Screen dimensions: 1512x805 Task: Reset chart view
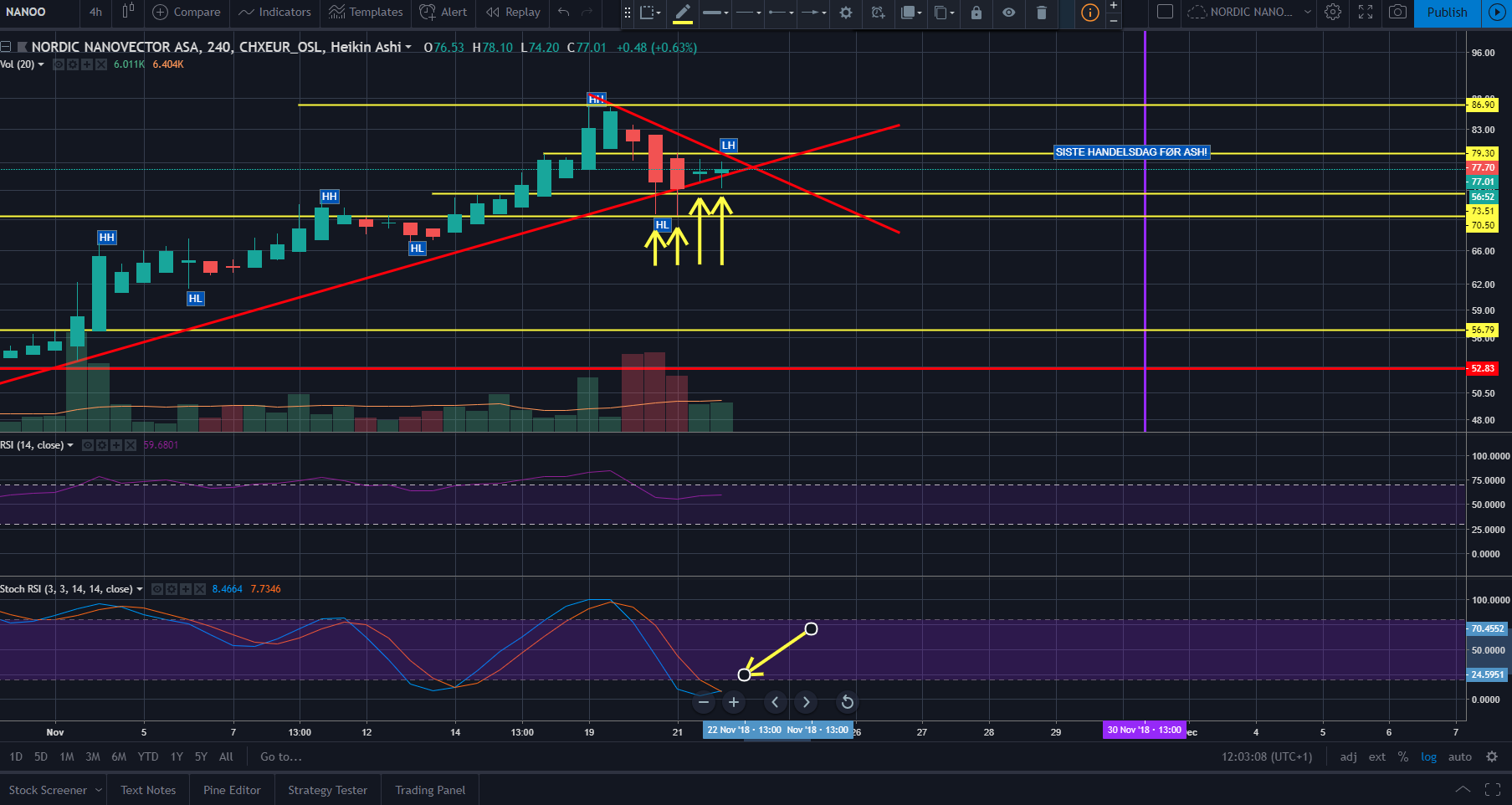pyautogui.click(x=847, y=702)
